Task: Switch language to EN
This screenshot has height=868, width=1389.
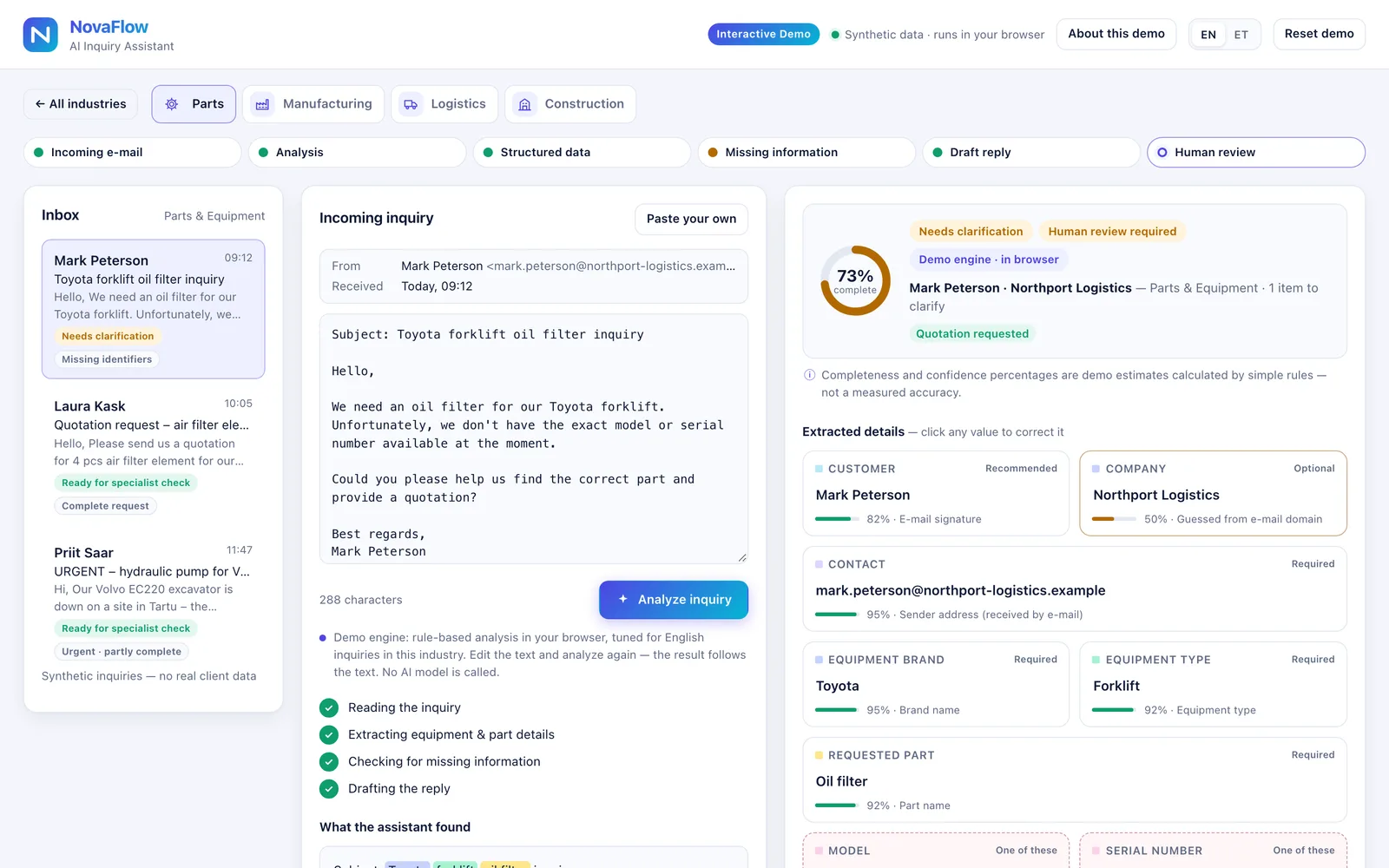Action: 1208,35
